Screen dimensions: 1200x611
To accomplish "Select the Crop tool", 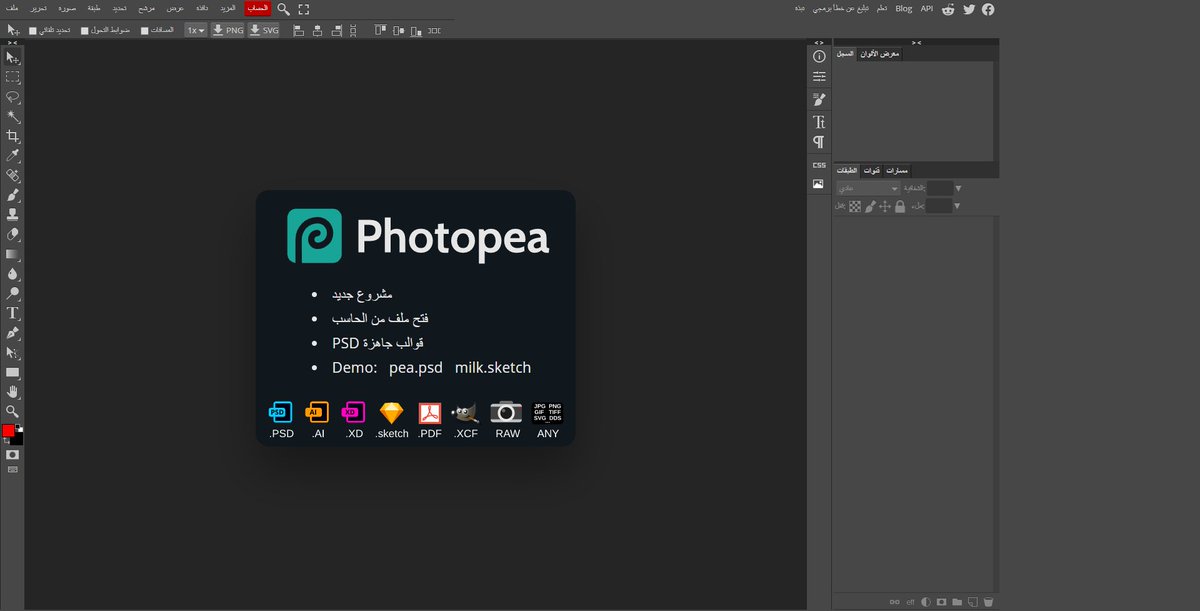I will tap(13, 136).
